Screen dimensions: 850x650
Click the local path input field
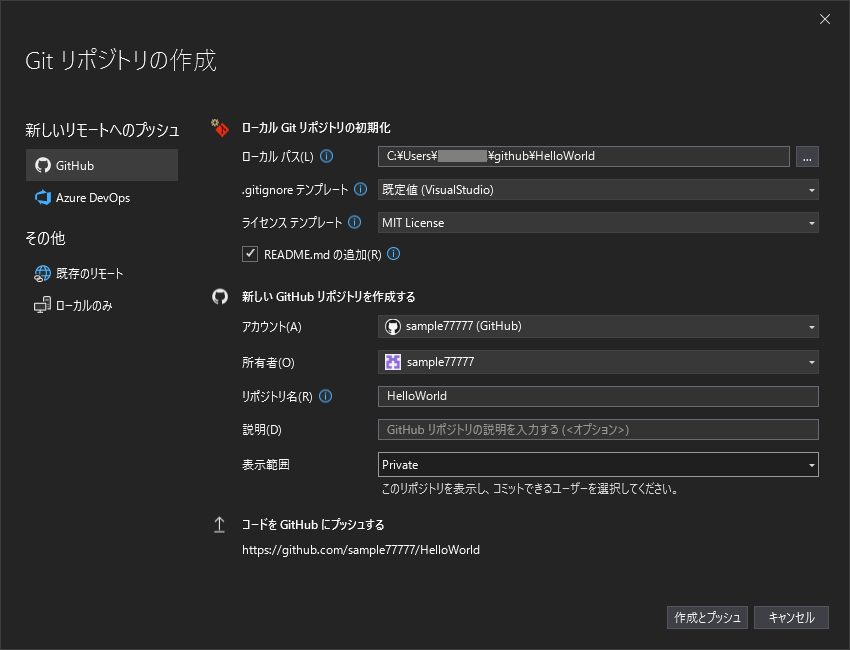click(584, 157)
